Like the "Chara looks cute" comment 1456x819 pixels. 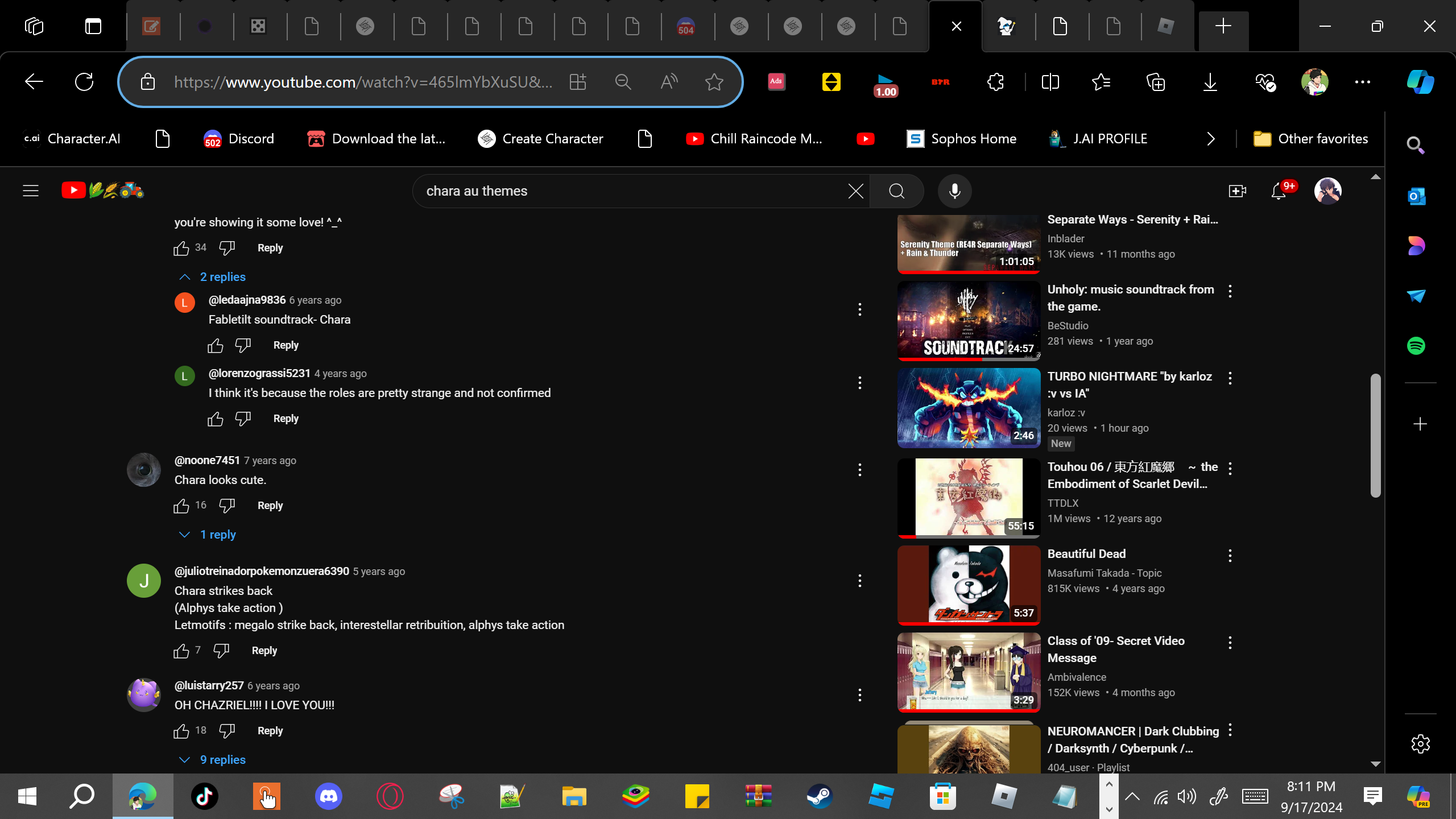tap(181, 506)
